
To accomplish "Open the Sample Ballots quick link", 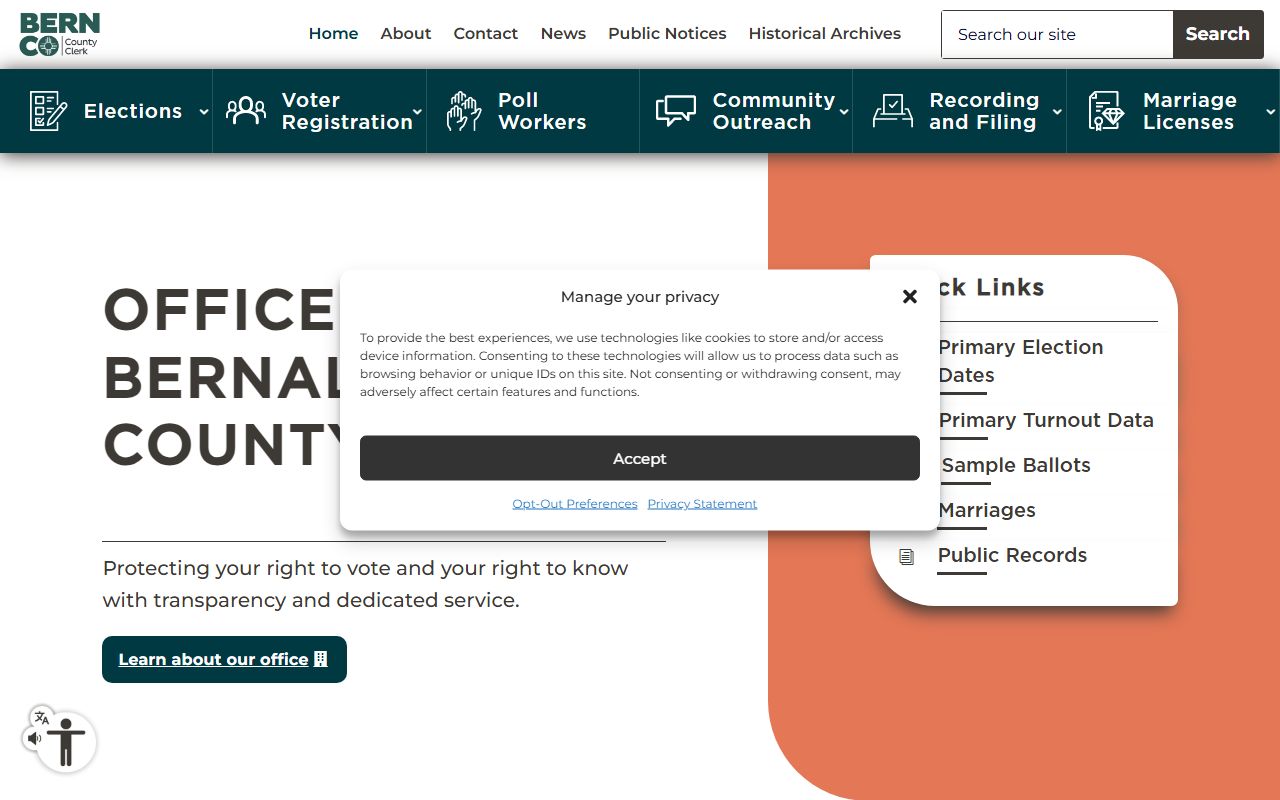I will [1016, 465].
